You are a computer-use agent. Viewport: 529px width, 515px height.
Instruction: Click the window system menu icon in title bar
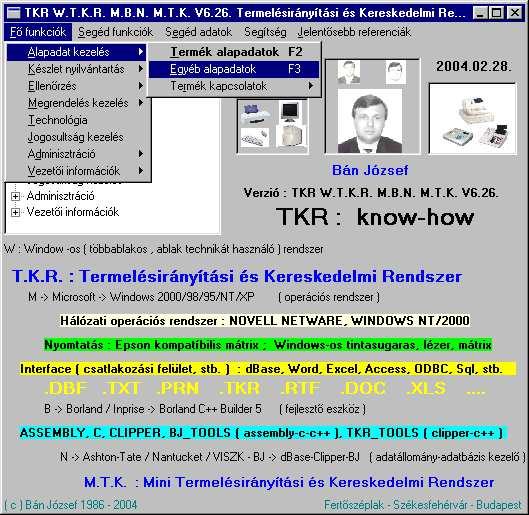(13, 13)
